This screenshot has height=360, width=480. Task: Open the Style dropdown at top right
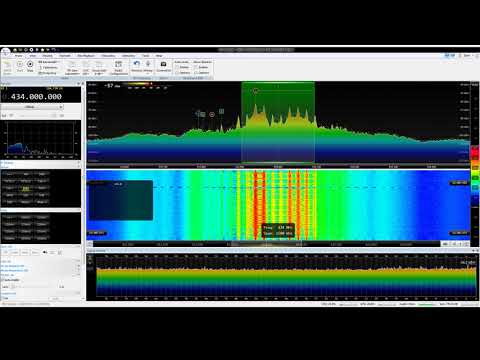pos(468,55)
